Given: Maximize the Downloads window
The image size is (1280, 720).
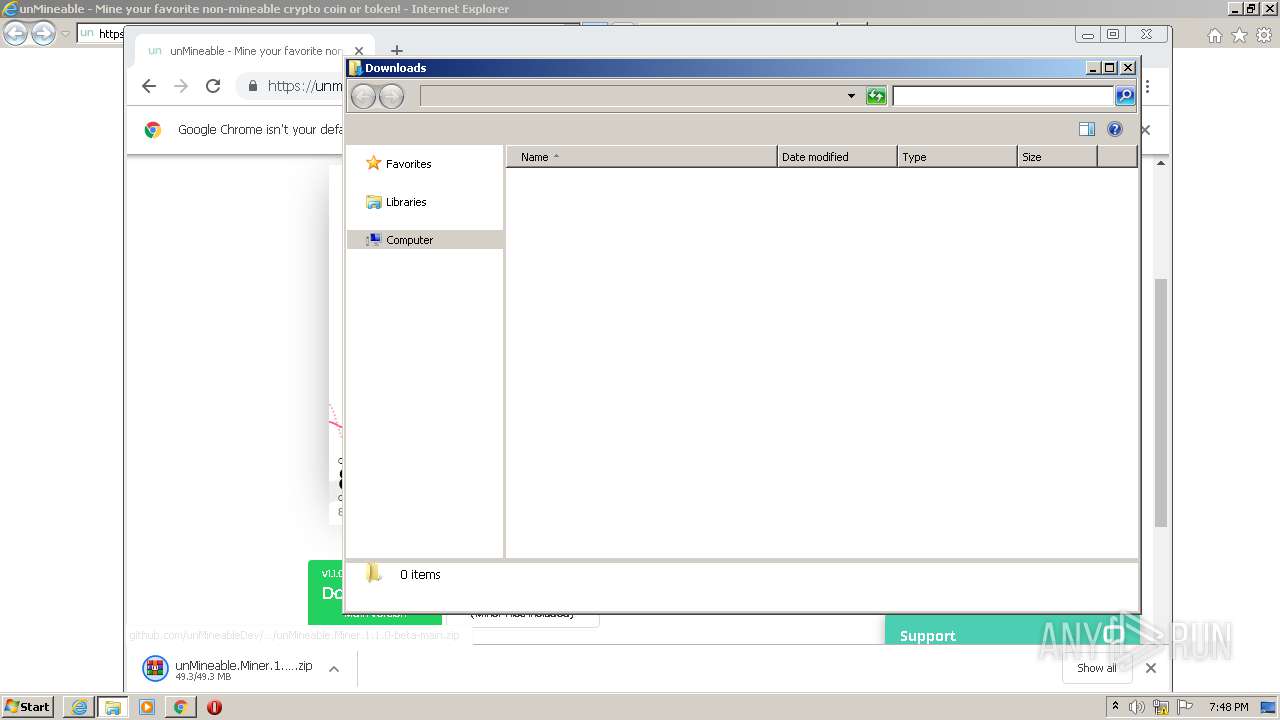Looking at the screenshot, I should coord(1109,68).
